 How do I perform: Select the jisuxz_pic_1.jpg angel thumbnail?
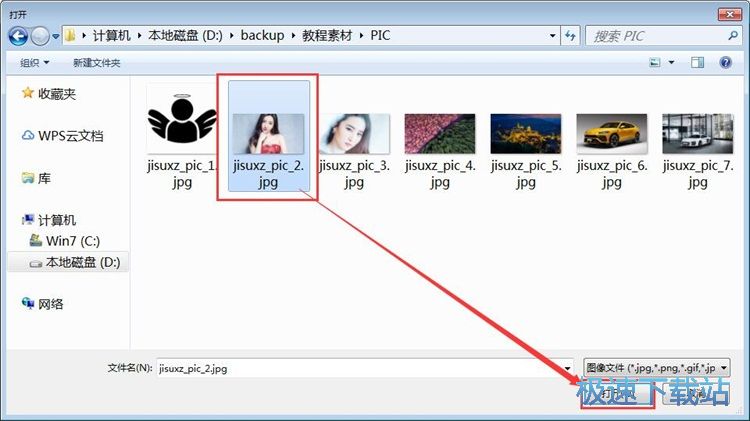click(182, 119)
